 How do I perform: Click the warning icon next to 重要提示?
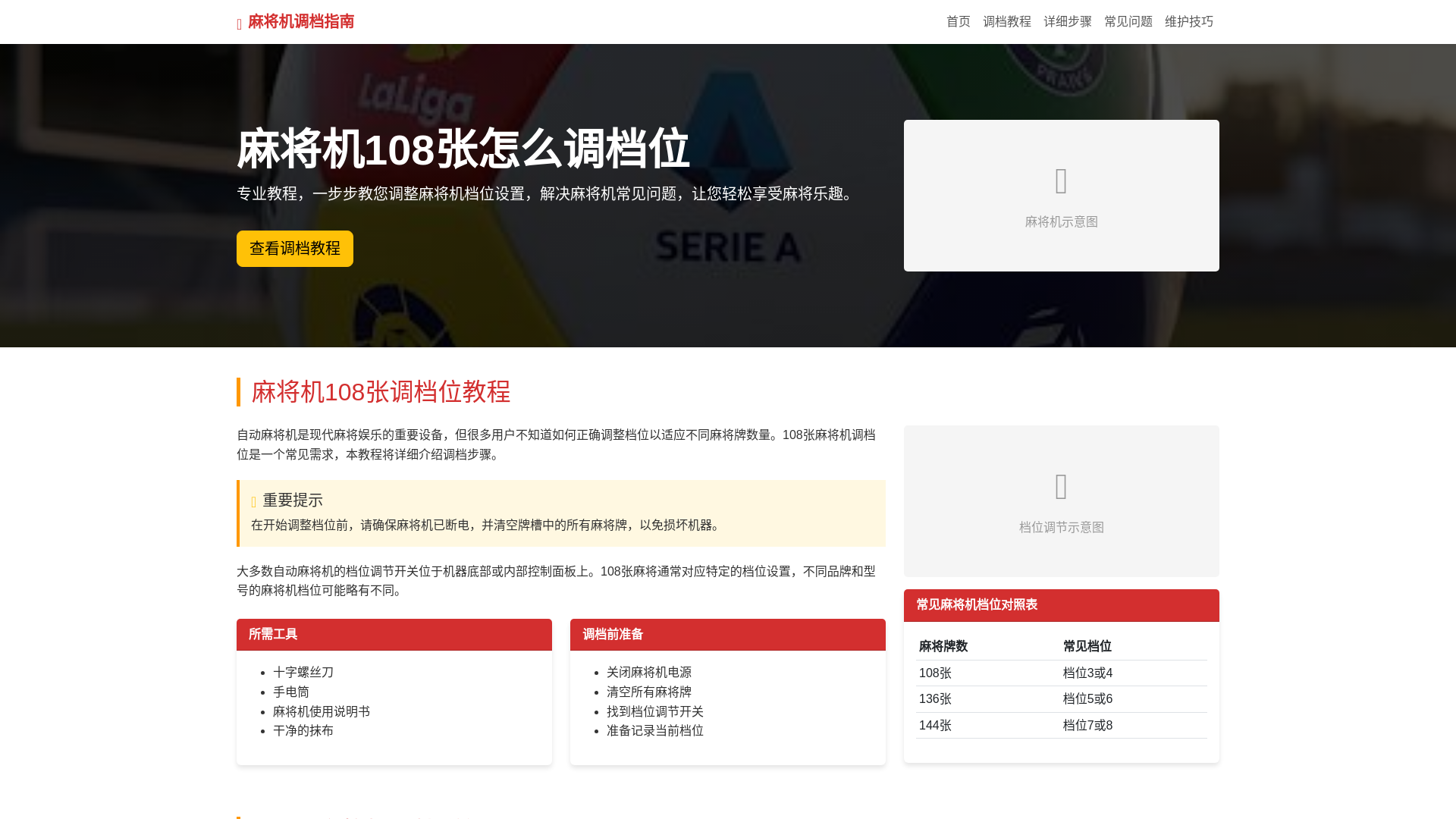coord(254,502)
